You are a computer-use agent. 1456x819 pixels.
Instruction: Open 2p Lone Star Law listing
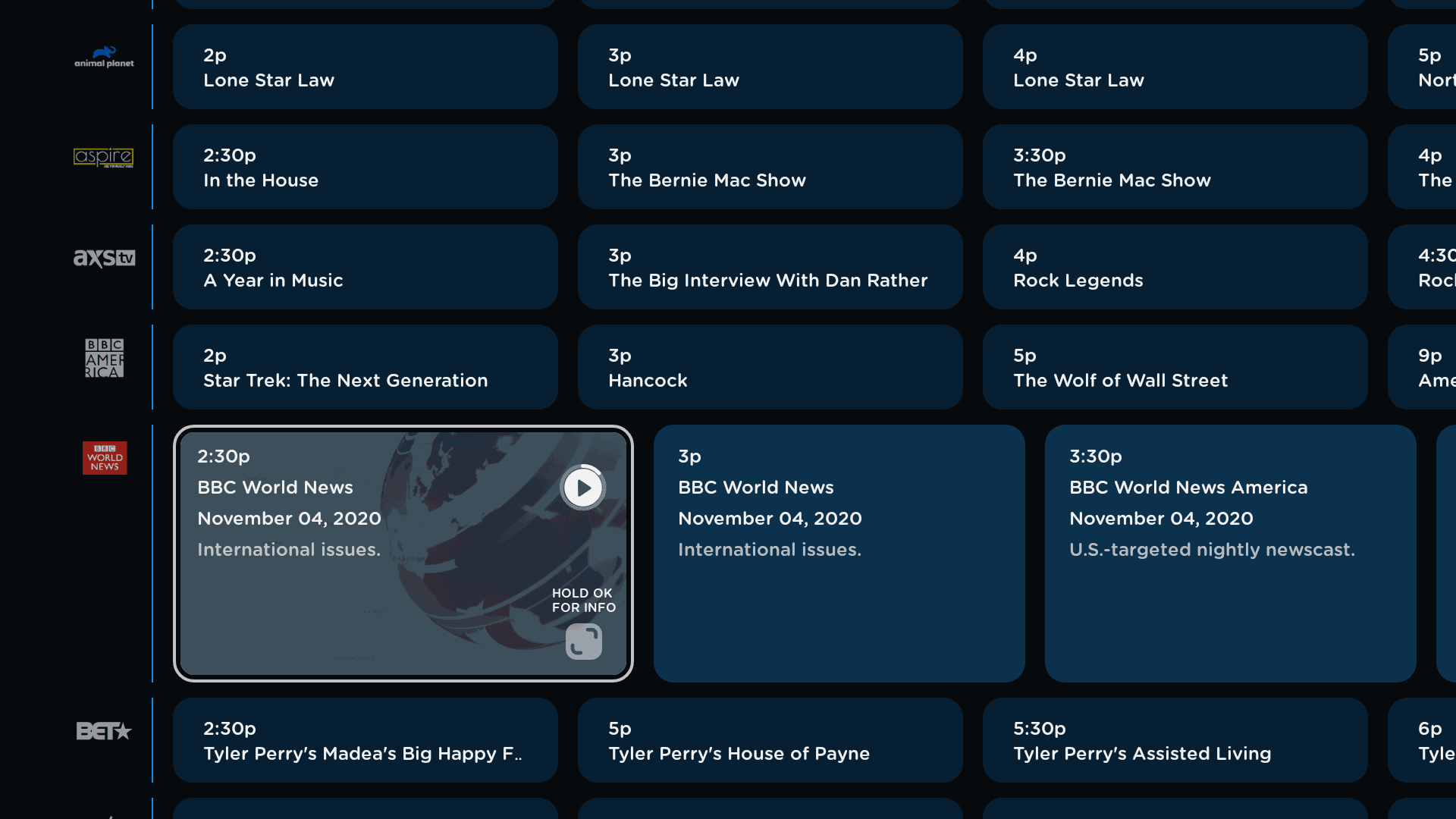[x=366, y=67]
